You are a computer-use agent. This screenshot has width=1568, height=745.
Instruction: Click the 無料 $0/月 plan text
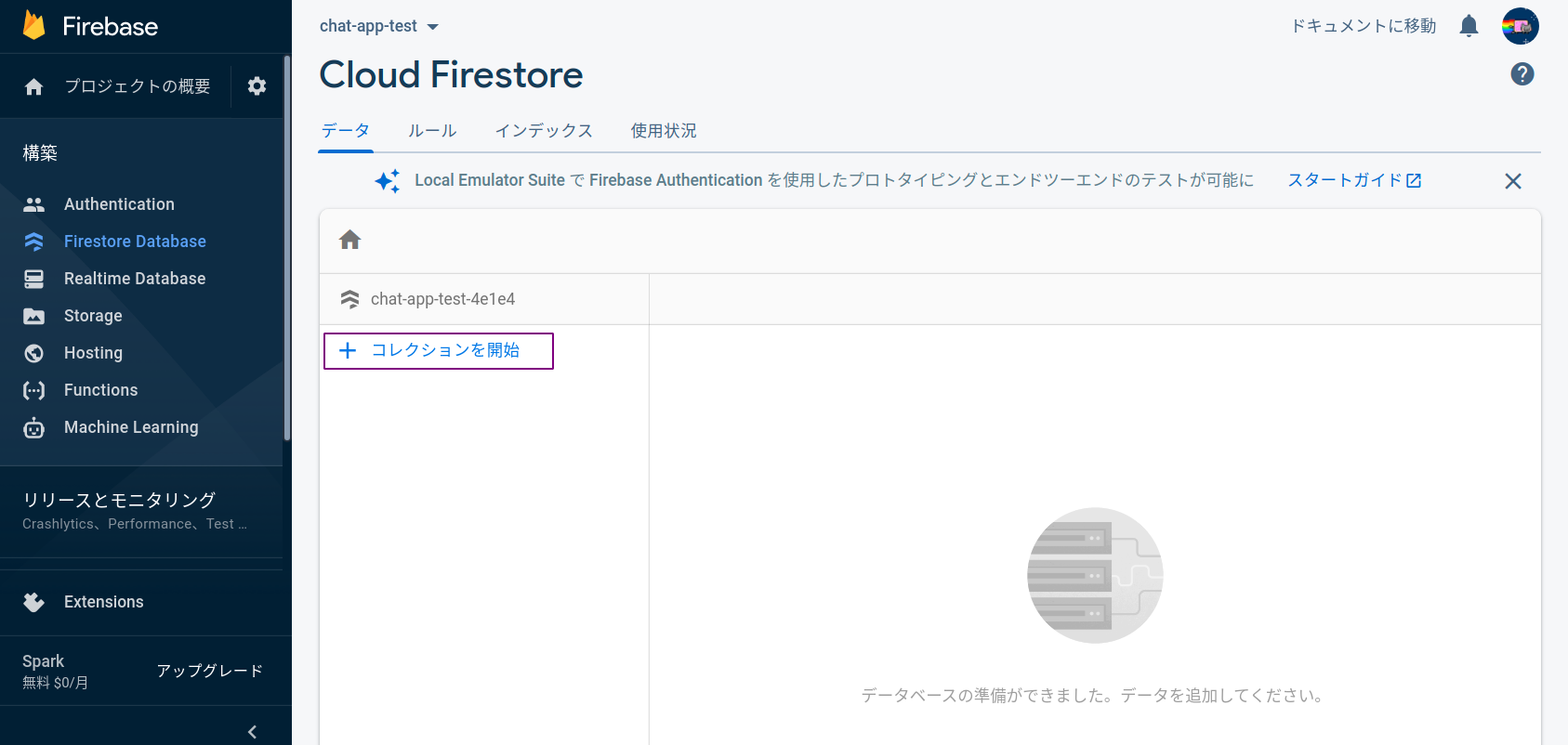pos(56,683)
